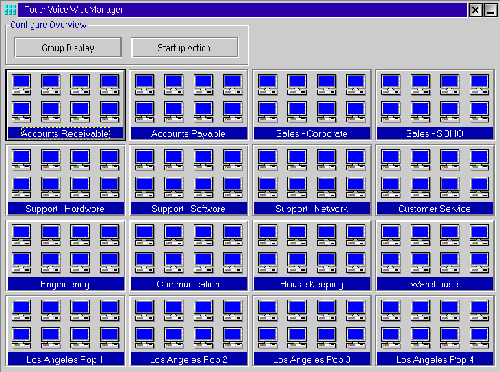Click second bottom-row computer in Customer Service group
Image resolution: width=500 pixels, height=372 pixels.
pos(420,187)
